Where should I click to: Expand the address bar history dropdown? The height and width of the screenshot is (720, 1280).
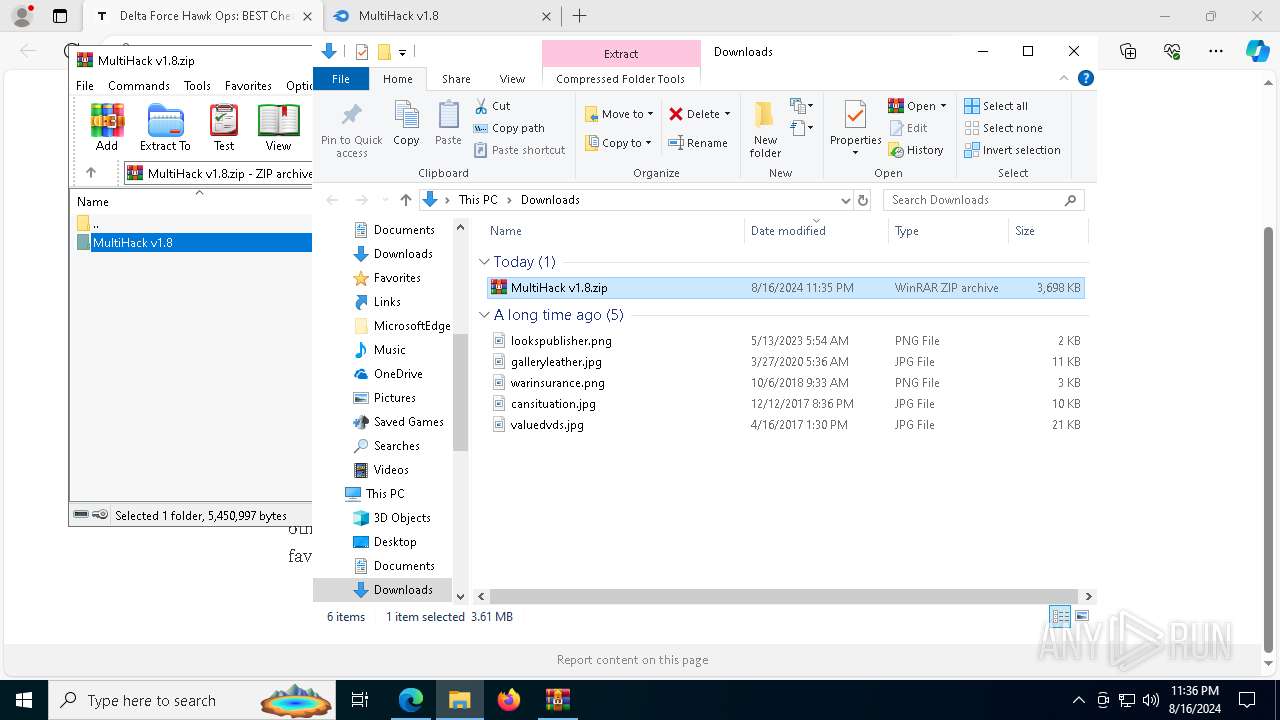845,200
